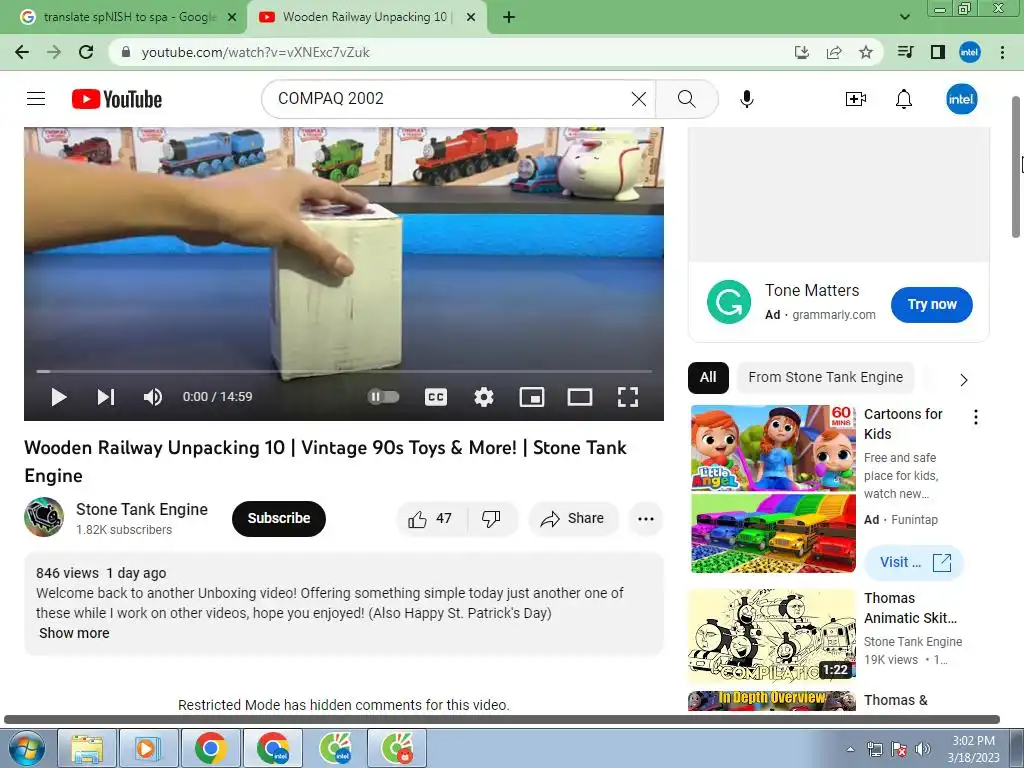Open the Windows Start menu
1024x768 pixels.
(26, 748)
